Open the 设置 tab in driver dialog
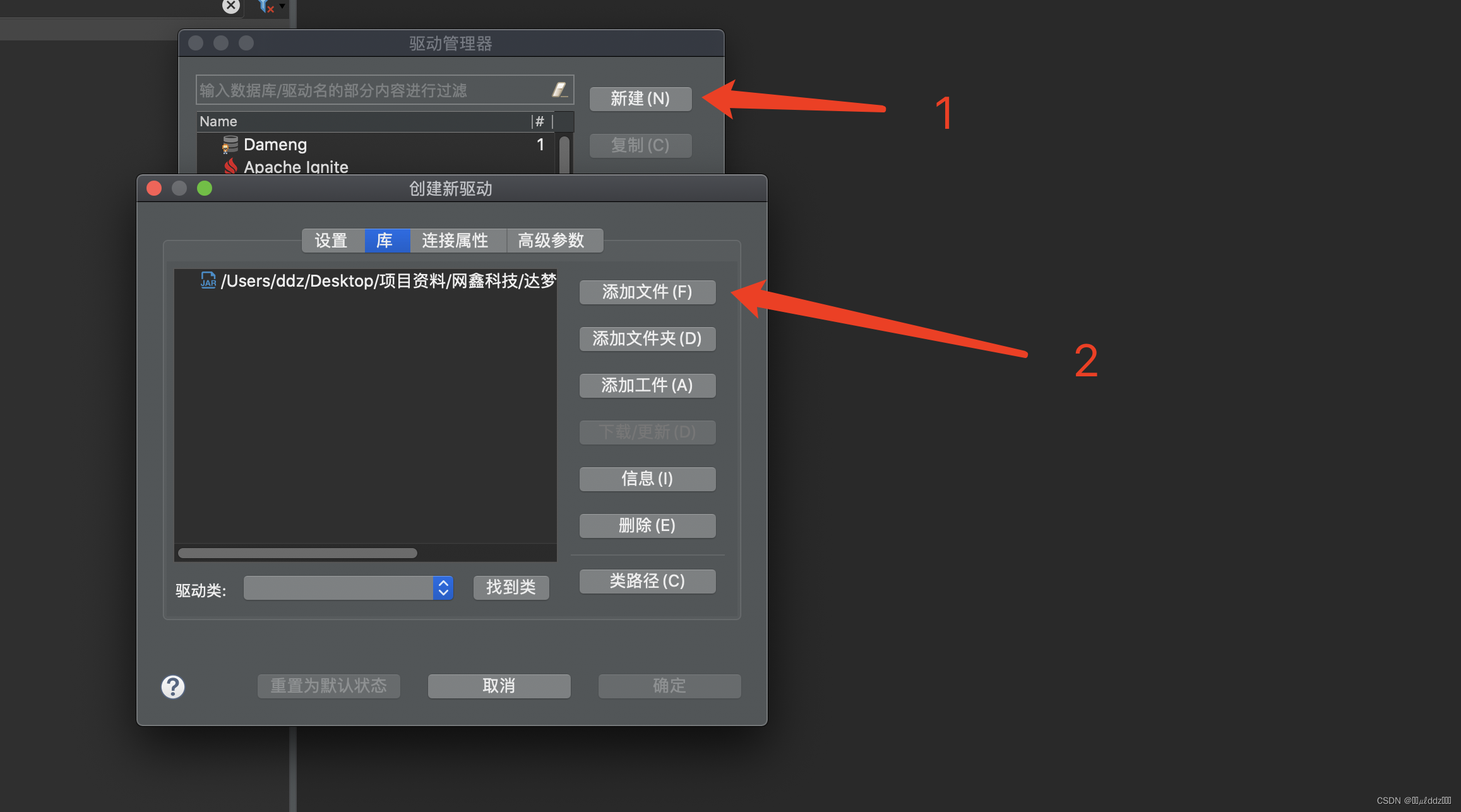Image resolution: width=1461 pixels, height=812 pixels. [x=328, y=240]
